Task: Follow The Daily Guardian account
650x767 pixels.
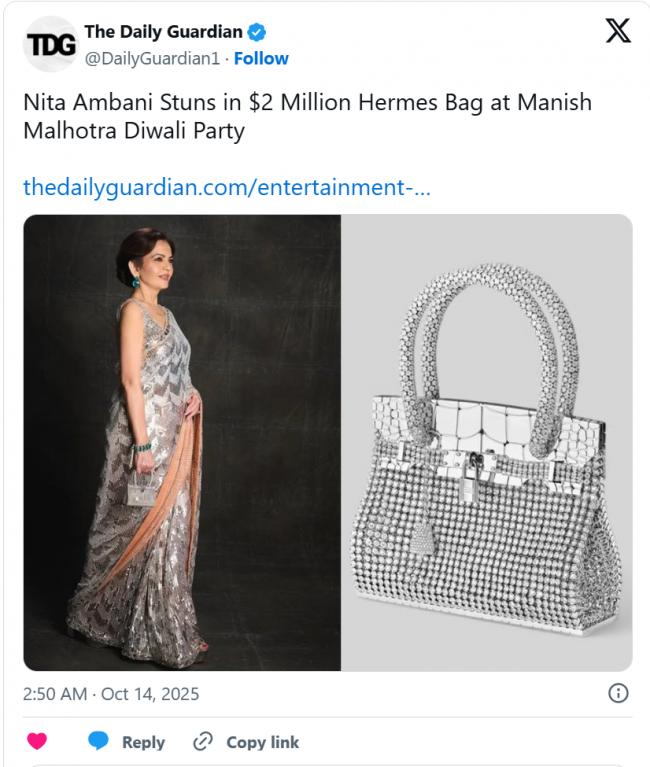Action: tap(261, 58)
